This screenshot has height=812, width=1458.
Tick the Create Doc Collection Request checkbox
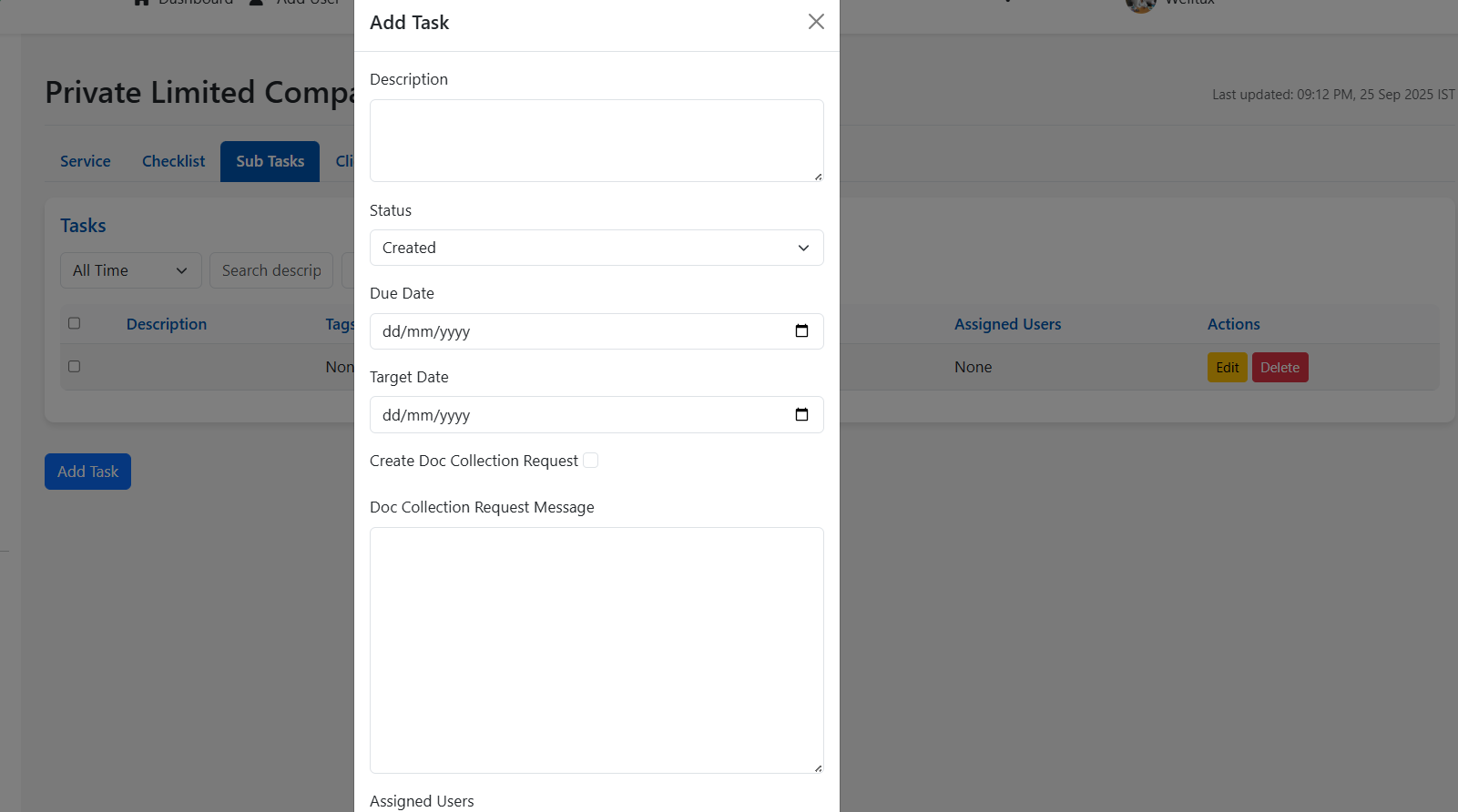591,461
